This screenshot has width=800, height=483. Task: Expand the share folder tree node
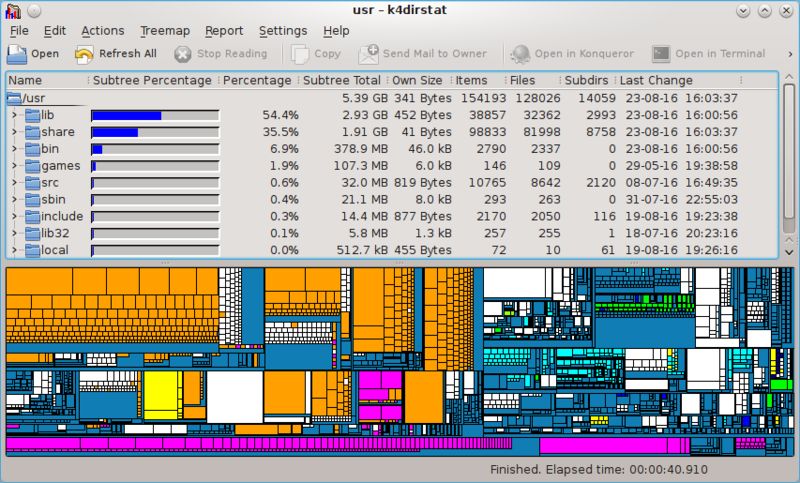[14, 132]
